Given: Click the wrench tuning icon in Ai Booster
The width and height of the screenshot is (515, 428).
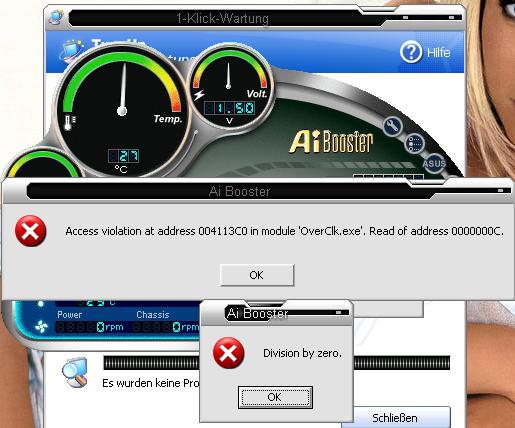Looking at the screenshot, I should coord(393,127).
